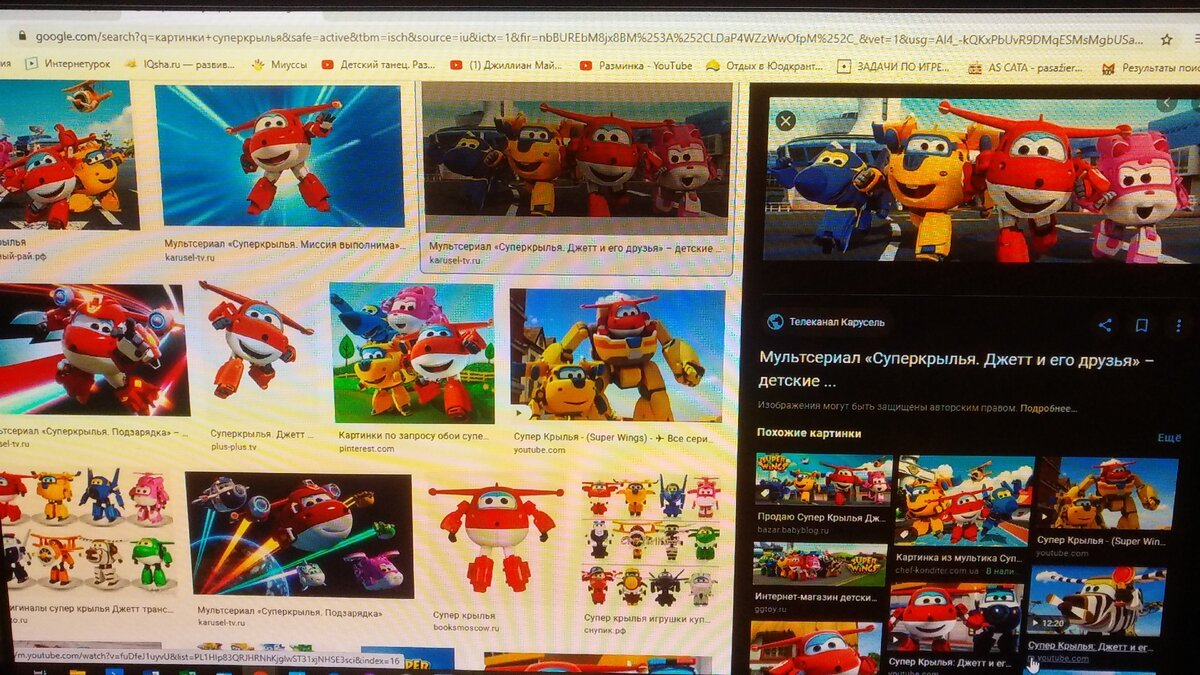Open the Разминка - YouTube bookmark
Image resolution: width=1200 pixels, height=675 pixels.
point(637,65)
